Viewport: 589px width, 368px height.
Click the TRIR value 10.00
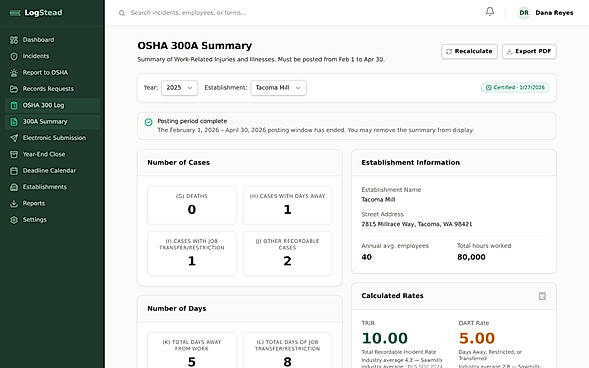[384, 338]
